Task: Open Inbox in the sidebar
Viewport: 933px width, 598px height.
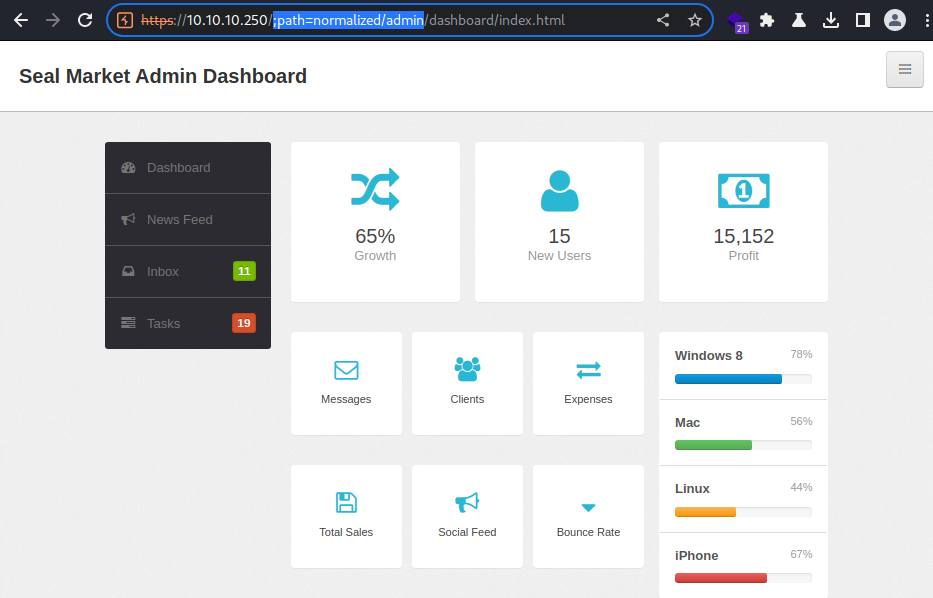Action: [x=188, y=271]
